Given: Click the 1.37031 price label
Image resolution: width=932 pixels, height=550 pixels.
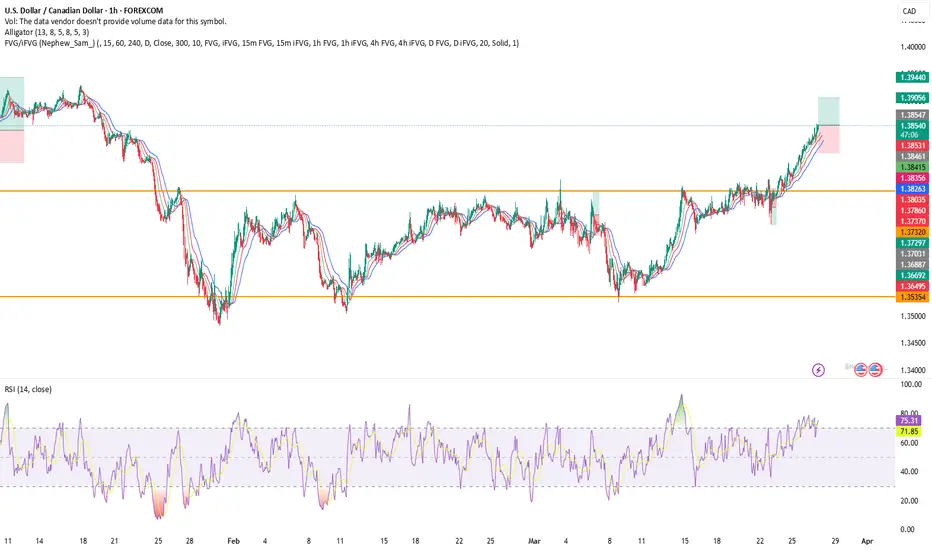Looking at the screenshot, I should pyautogui.click(x=912, y=254).
